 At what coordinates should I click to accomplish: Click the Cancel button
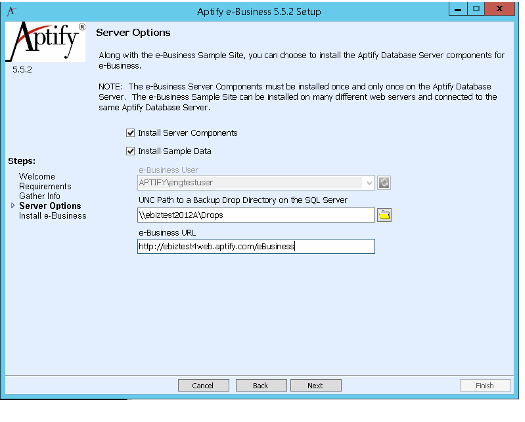203,385
